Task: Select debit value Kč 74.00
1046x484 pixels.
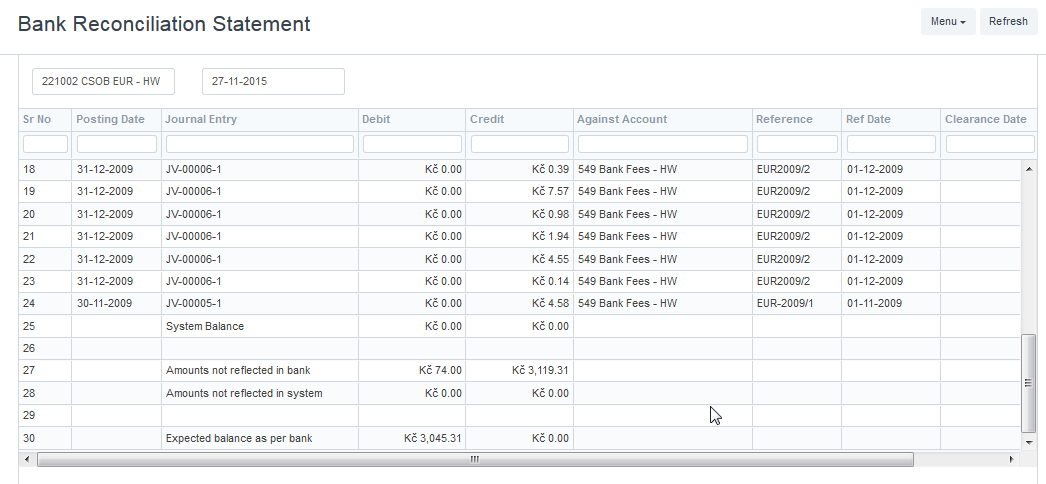Action: coord(440,370)
